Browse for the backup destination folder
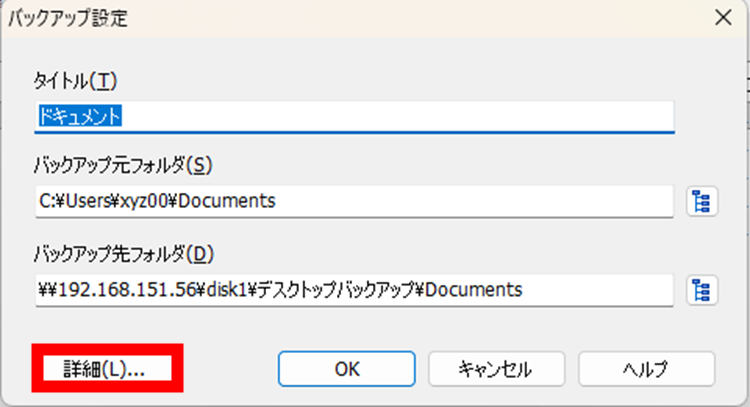 [x=702, y=290]
